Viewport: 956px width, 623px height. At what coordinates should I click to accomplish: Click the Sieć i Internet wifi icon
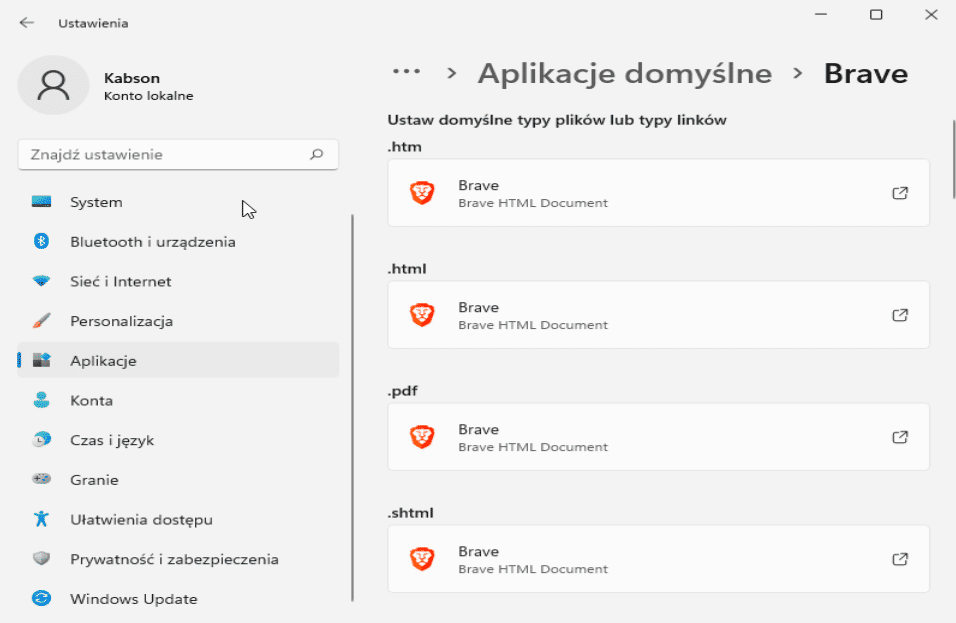click(x=41, y=281)
